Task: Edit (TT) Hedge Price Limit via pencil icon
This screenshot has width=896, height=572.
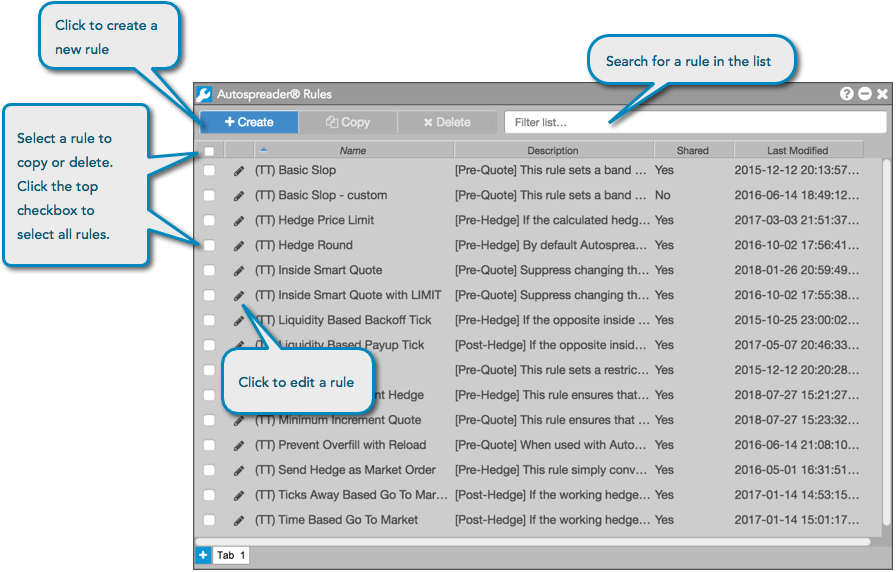Action: tap(239, 221)
